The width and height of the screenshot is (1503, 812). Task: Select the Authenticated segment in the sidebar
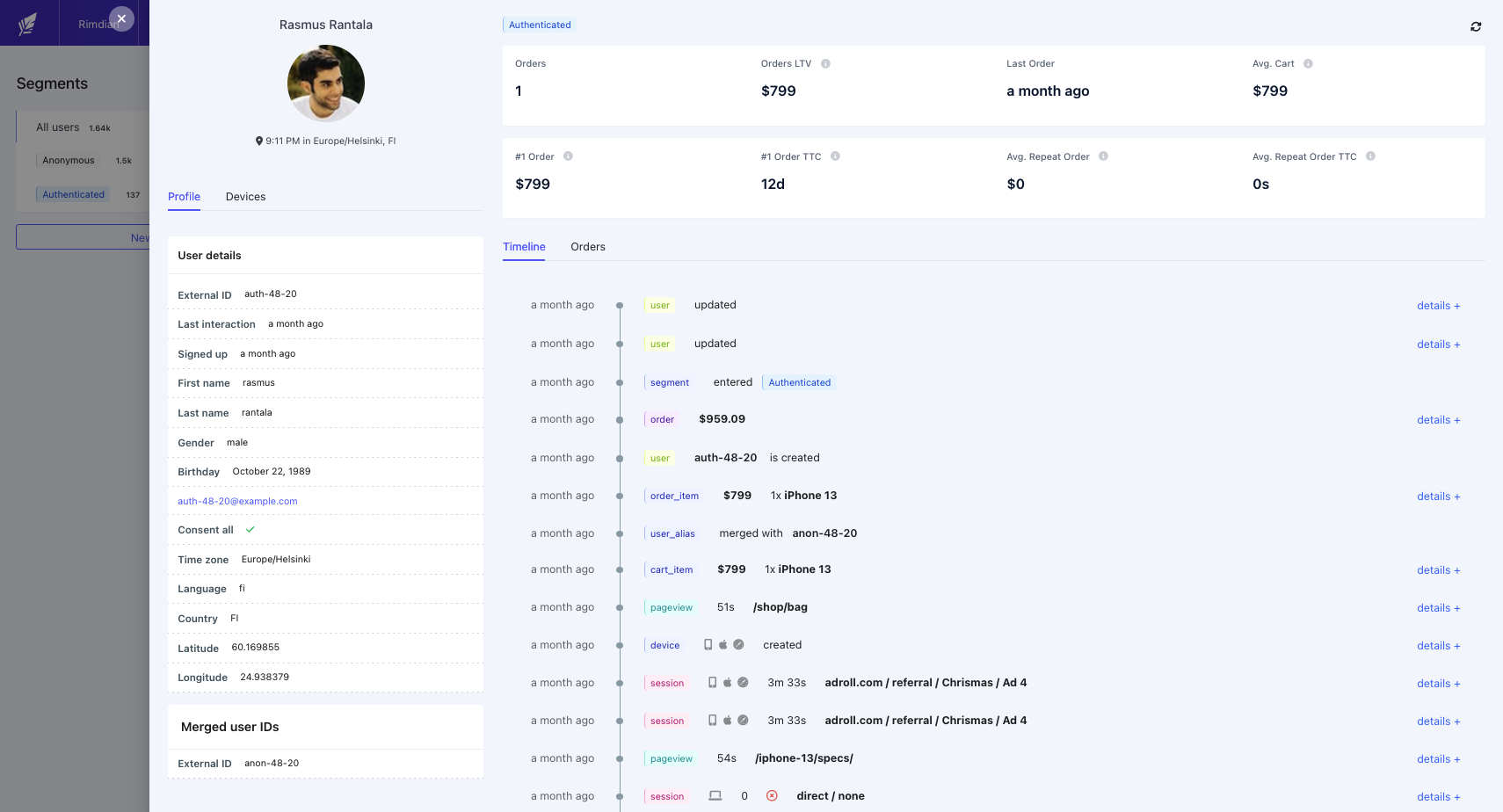(72, 194)
